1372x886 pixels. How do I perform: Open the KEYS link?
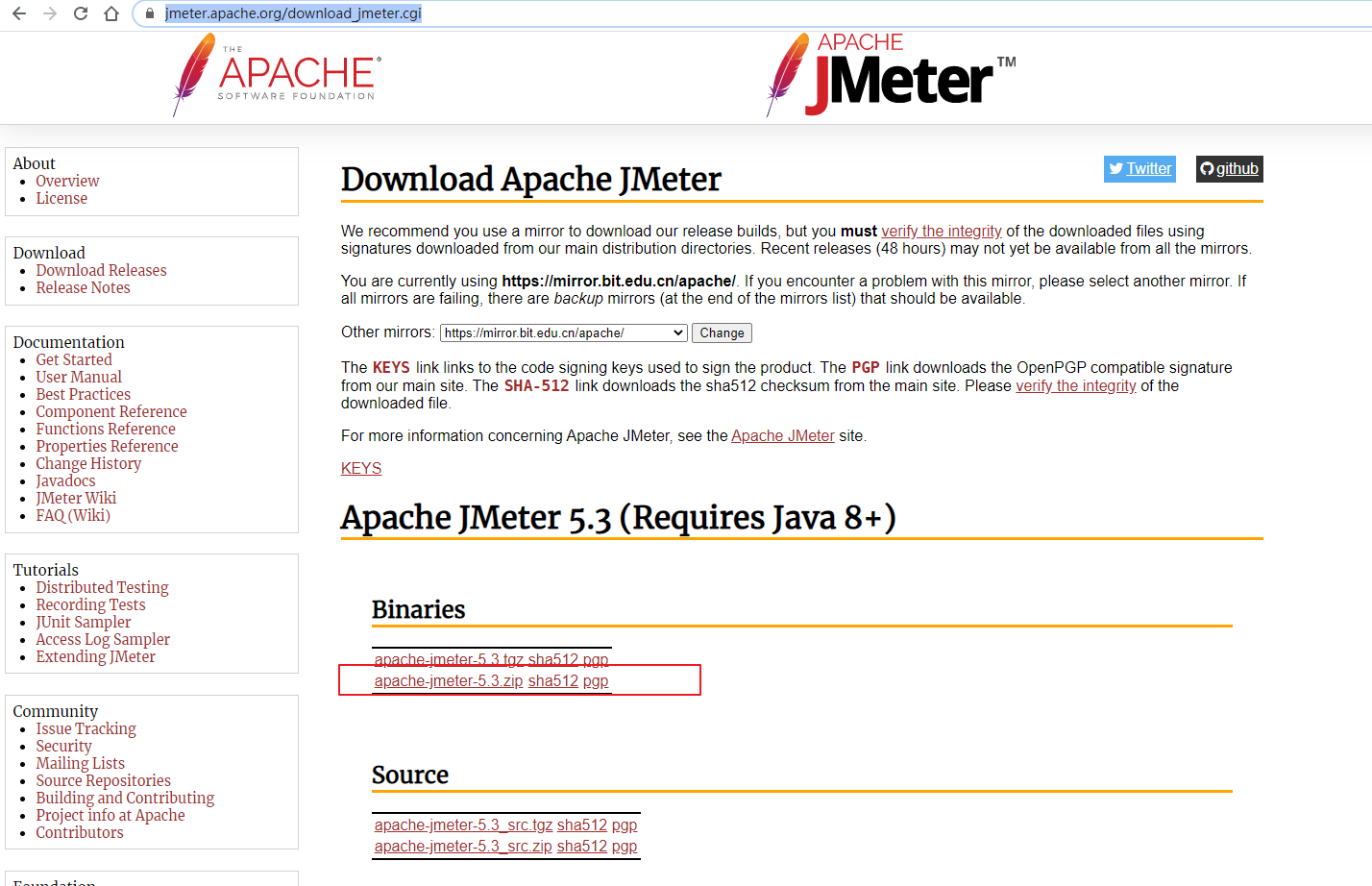point(361,468)
